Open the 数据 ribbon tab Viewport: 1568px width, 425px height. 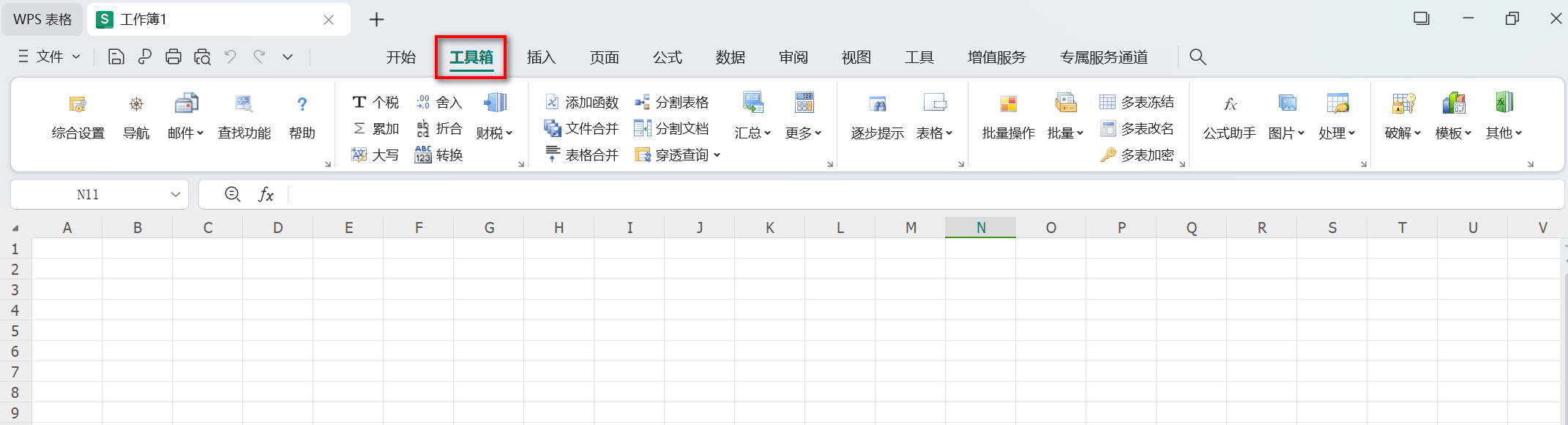tap(730, 57)
